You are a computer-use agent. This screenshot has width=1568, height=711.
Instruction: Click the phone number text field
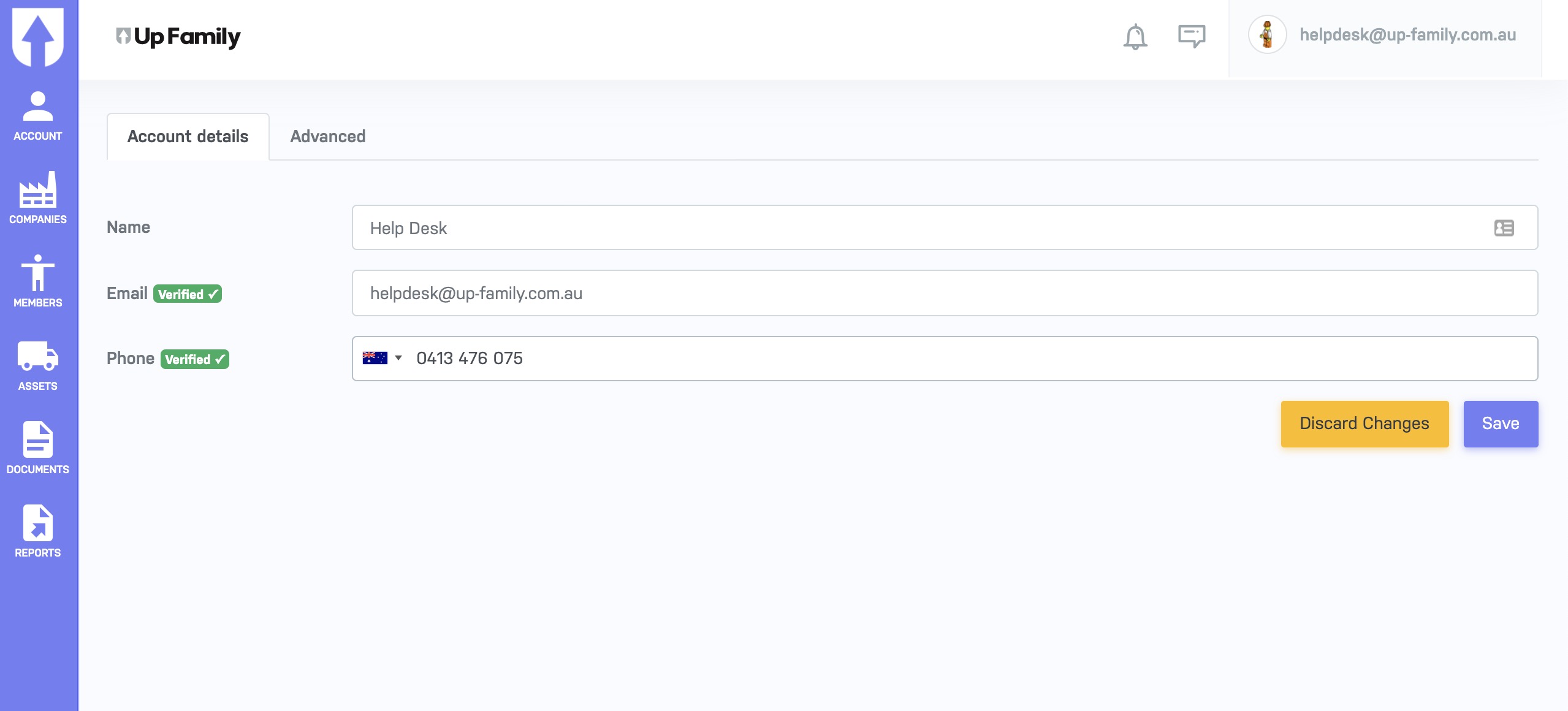click(x=969, y=358)
